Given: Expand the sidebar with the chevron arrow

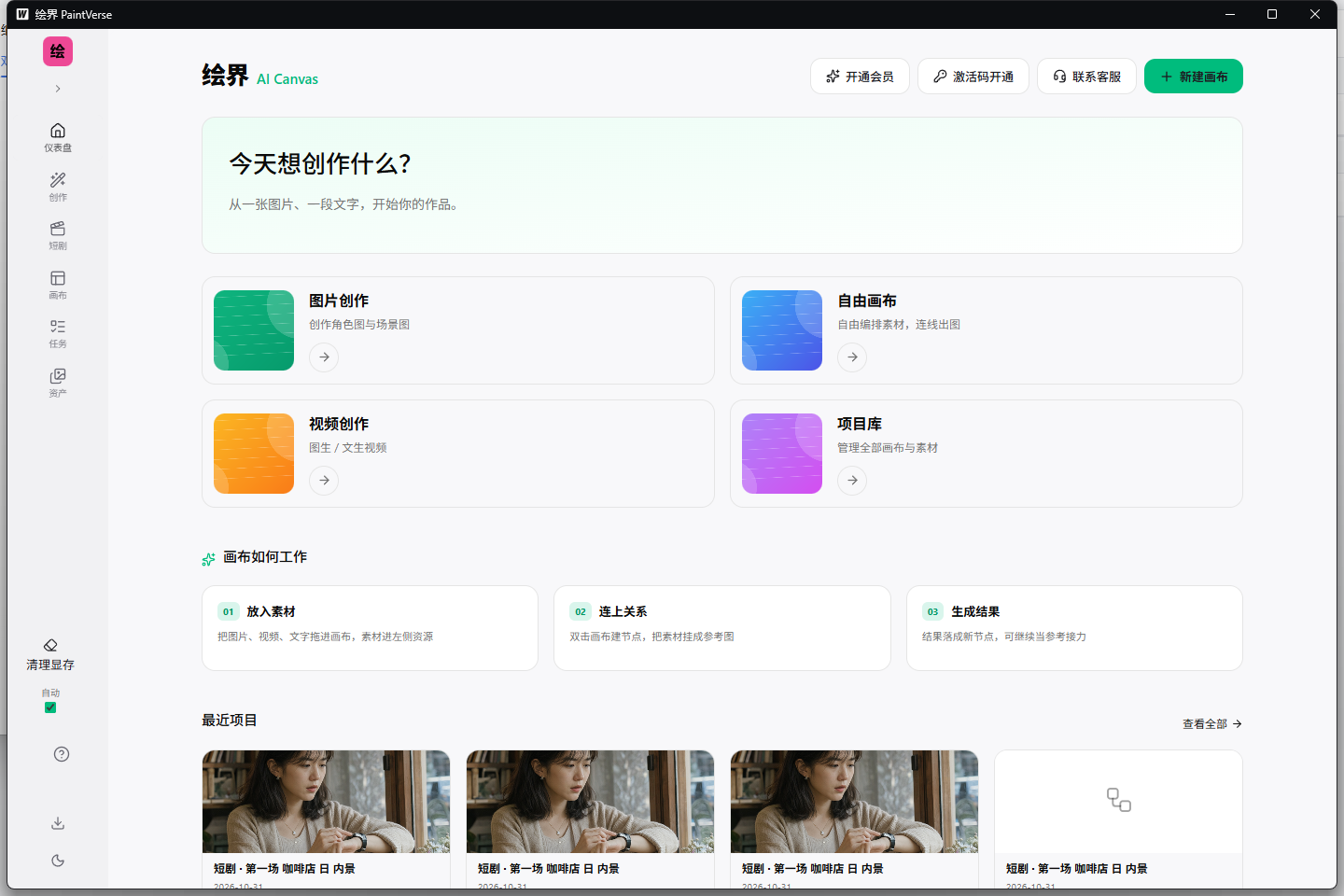Looking at the screenshot, I should click(x=58, y=89).
